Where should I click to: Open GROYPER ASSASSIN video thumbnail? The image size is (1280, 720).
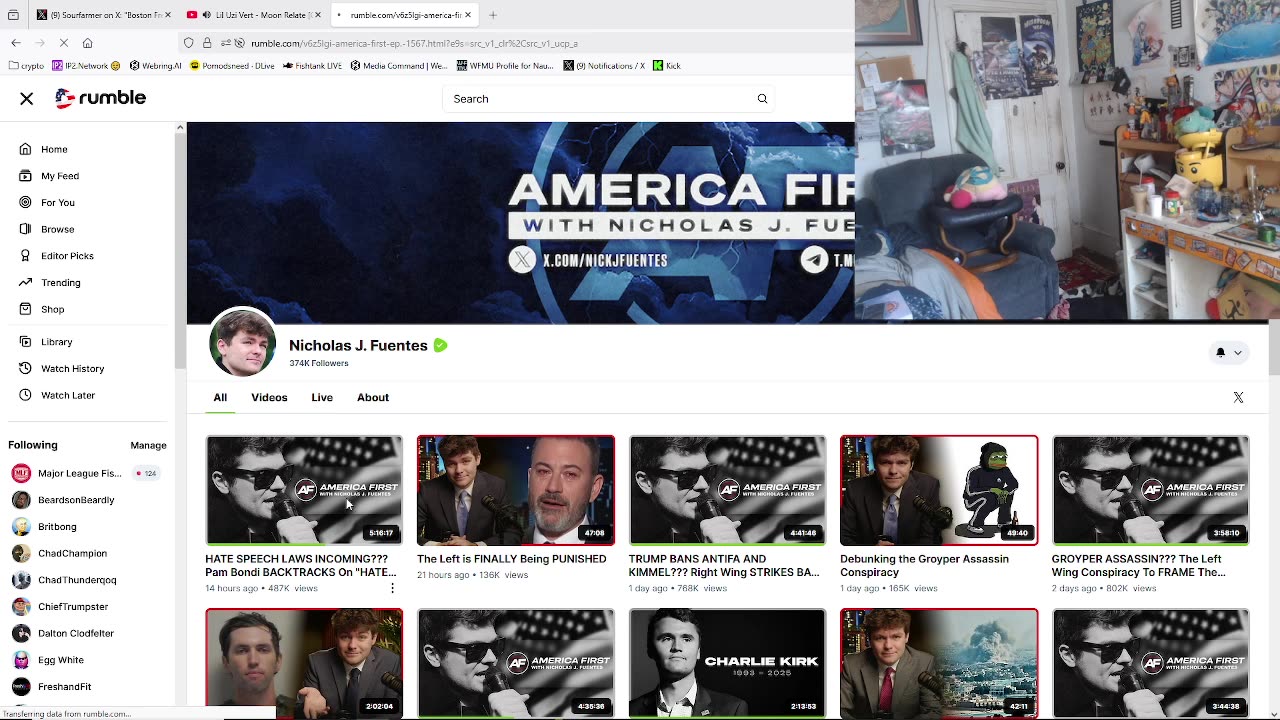(1150, 490)
